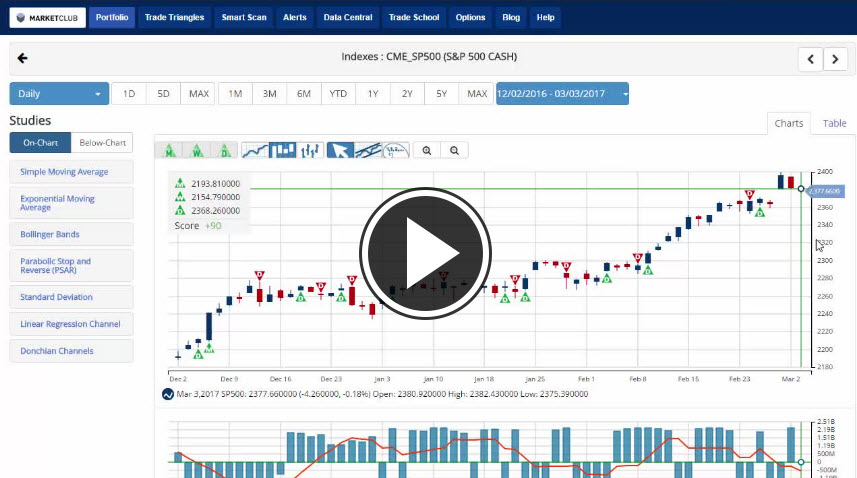The width and height of the screenshot is (857, 478).
Task: Open the Trade Triangles menu
Action: (176, 18)
